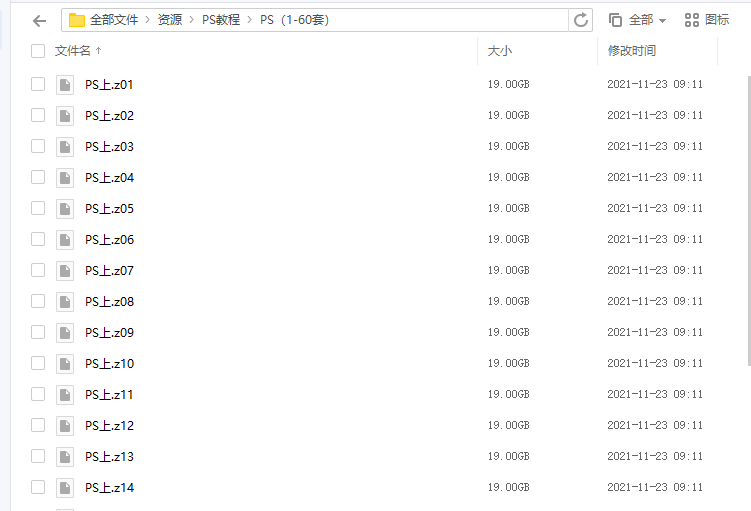Switch to icon view via 图标
751x511 pixels.
[707, 20]
